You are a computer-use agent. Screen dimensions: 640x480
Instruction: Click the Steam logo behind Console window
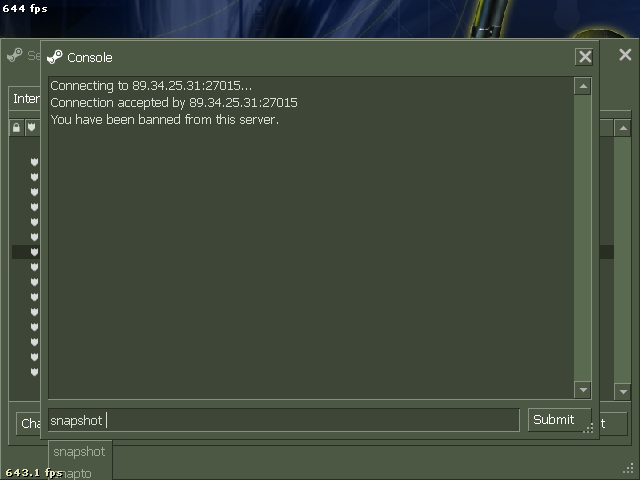point(15,55)
